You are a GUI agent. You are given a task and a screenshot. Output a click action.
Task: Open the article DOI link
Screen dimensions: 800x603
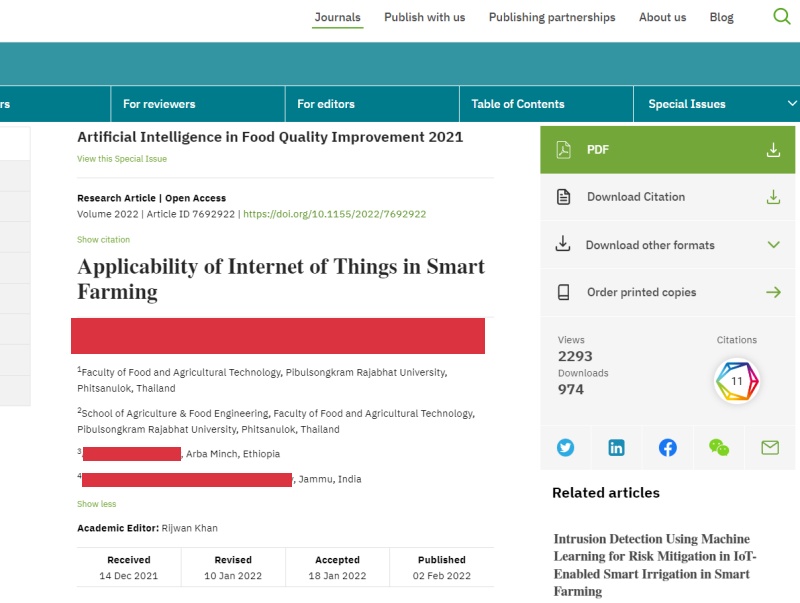(x=335, y=214)
